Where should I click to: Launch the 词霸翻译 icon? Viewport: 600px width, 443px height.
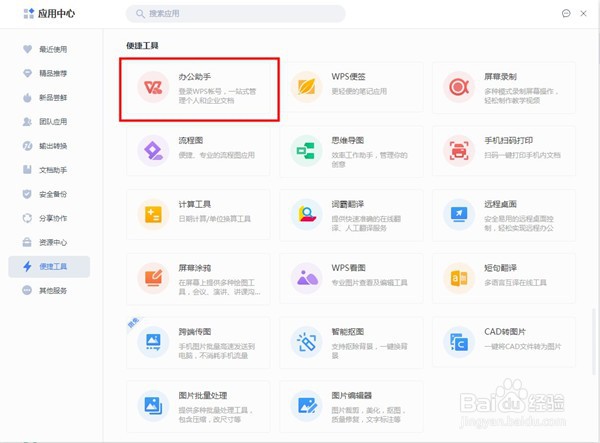point(306,215)
